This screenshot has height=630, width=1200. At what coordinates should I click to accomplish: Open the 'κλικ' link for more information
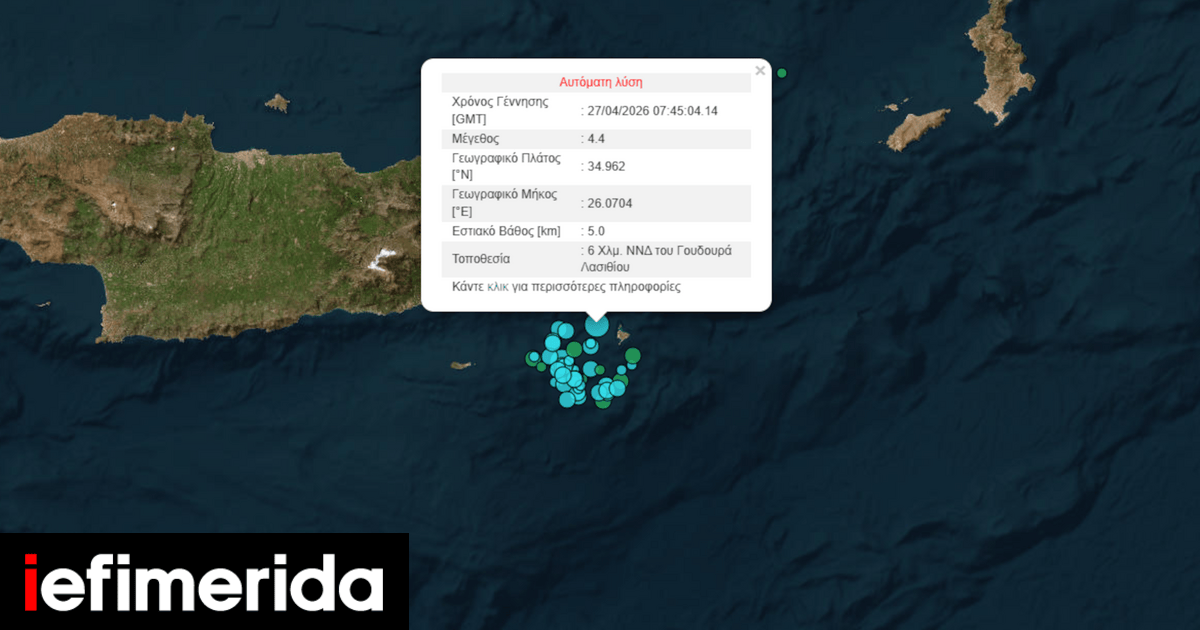tap(497, 287)
